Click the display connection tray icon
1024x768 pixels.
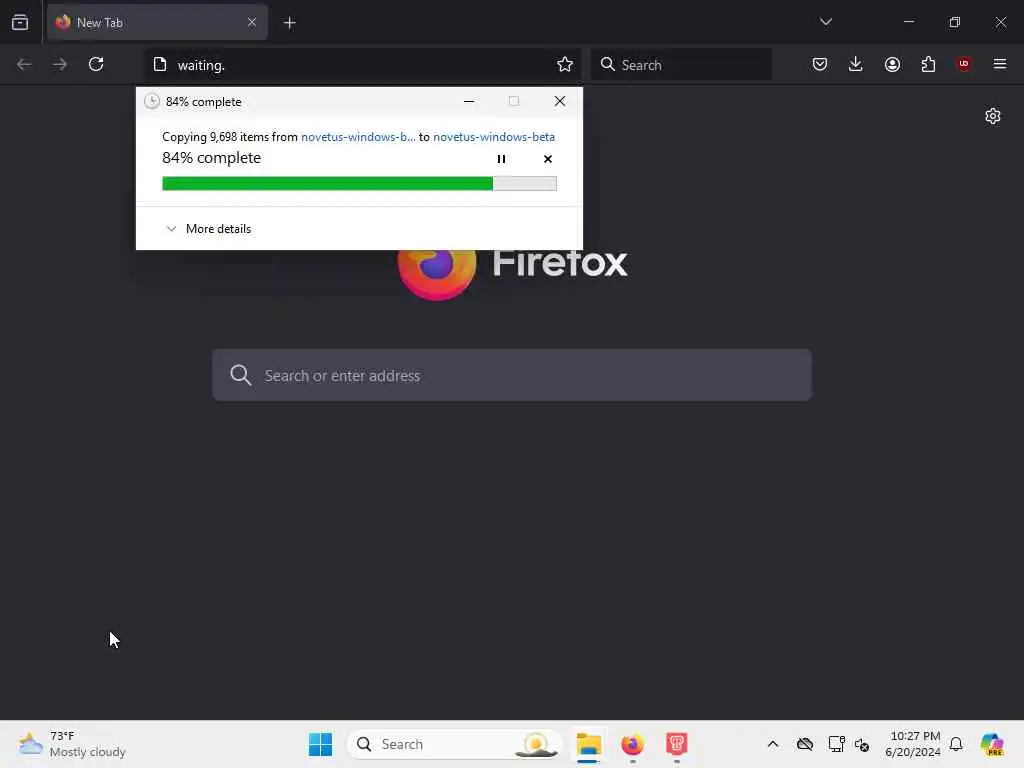(837, 744)
